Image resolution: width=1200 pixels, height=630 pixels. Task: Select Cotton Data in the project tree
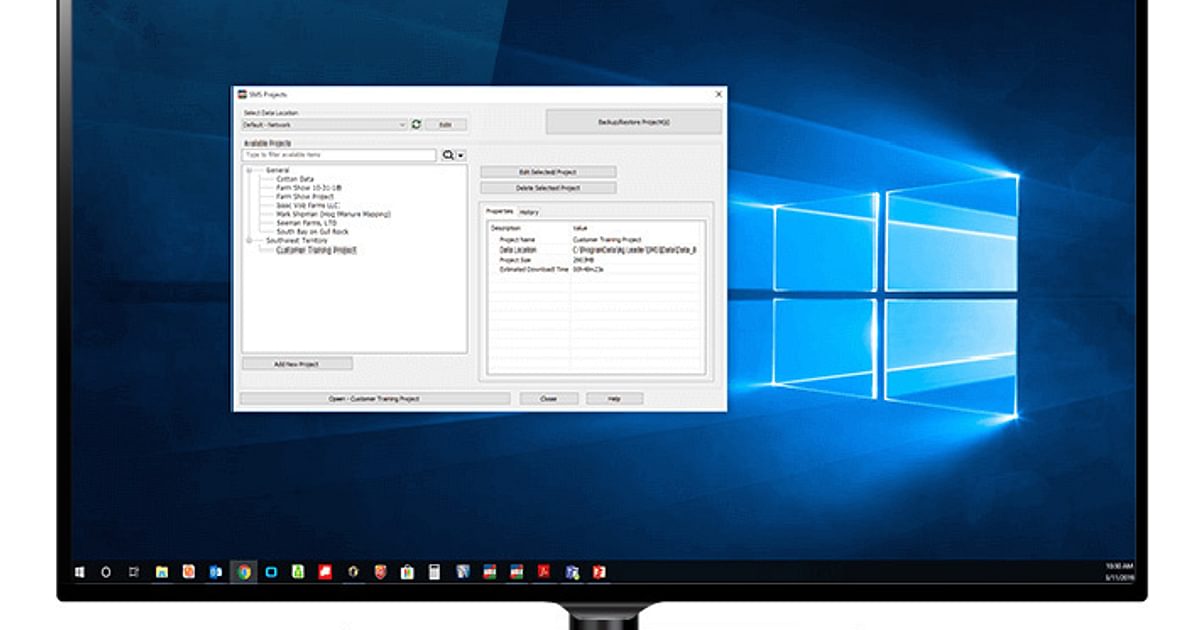tap(294, 179)
